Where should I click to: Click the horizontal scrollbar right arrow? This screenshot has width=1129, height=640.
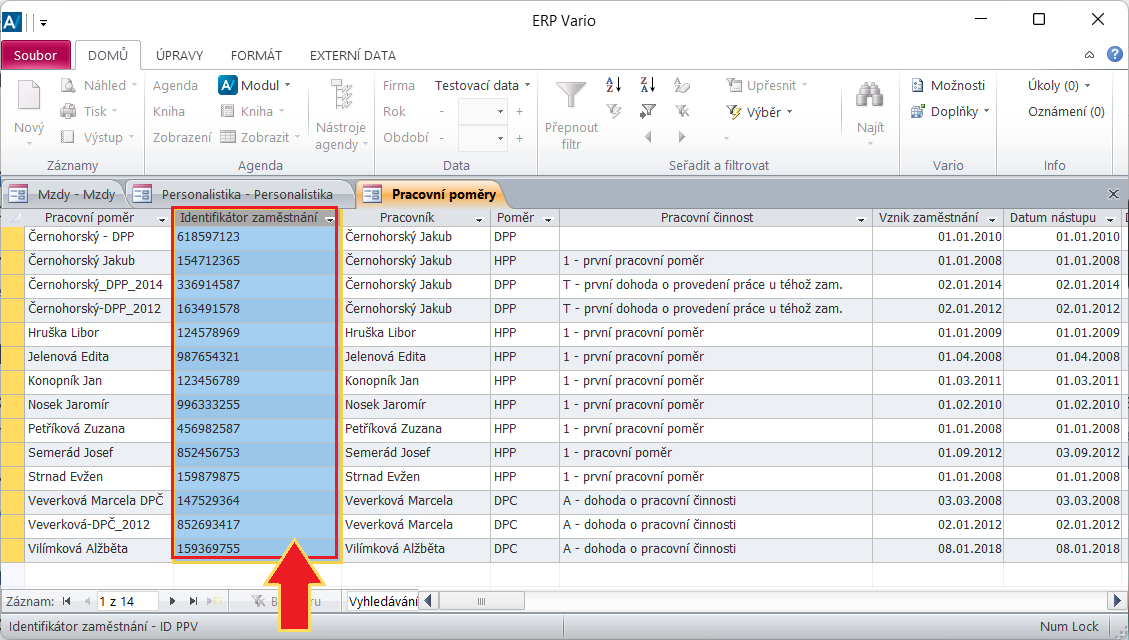[1118, 601]
